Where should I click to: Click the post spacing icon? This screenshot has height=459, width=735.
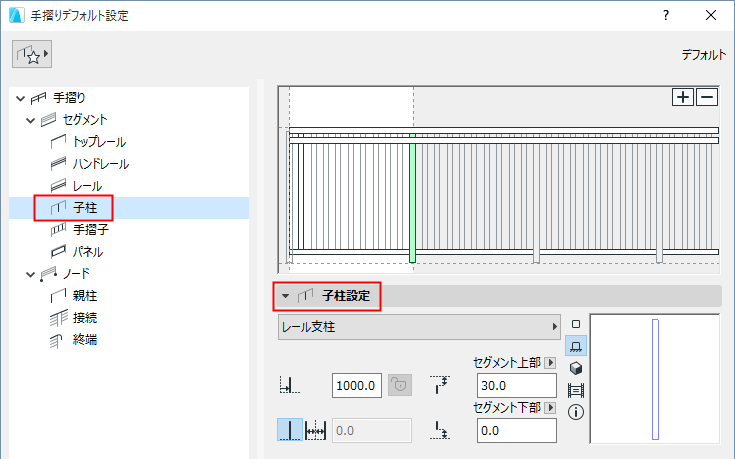pyautogui.click(x=290, y=385)
